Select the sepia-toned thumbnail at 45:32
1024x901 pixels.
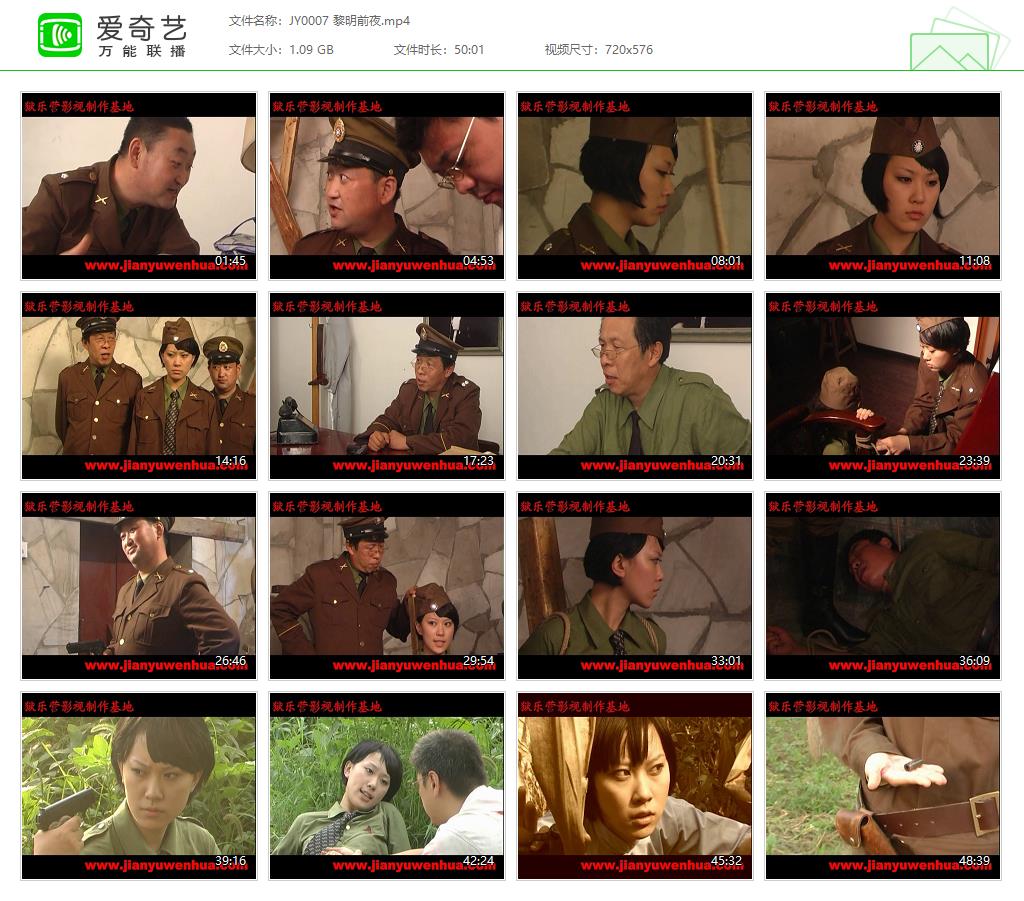pyautogui.click(x=635, y=786)
